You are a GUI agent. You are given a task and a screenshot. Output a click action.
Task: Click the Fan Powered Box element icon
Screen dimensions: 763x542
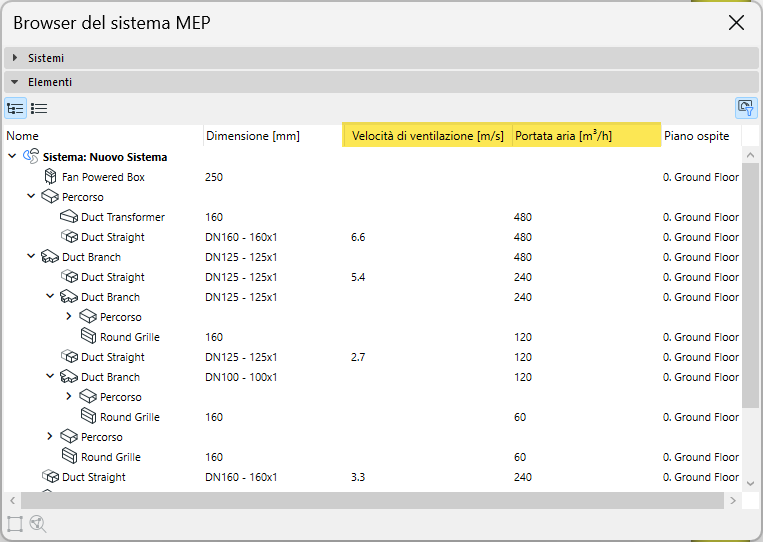click(51, 177)
